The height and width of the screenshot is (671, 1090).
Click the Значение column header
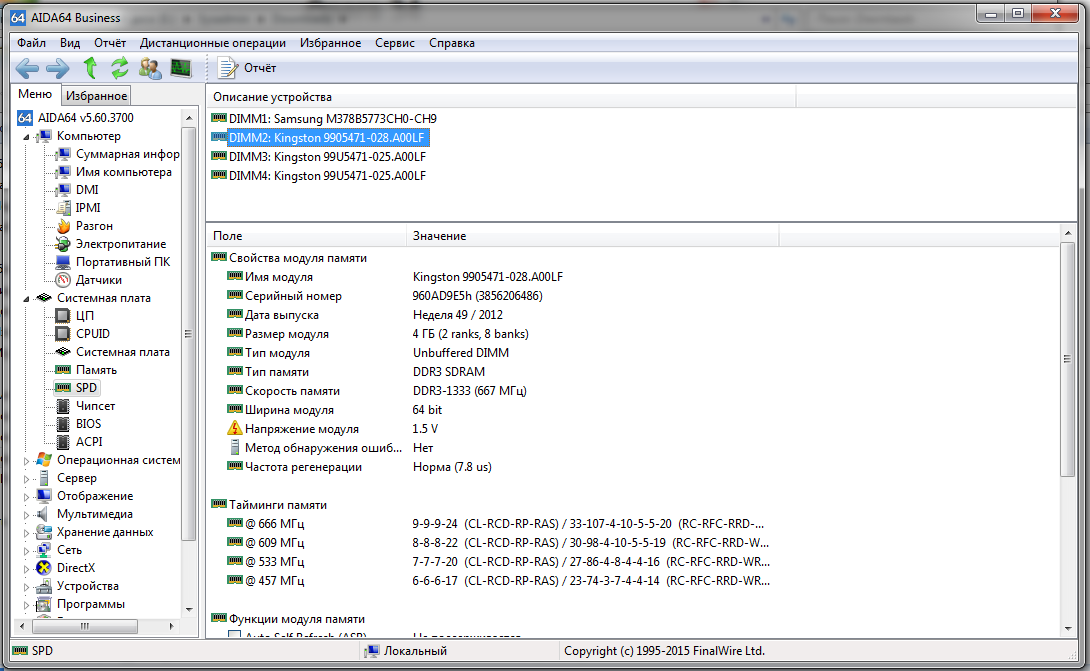[x=592, y=236]
